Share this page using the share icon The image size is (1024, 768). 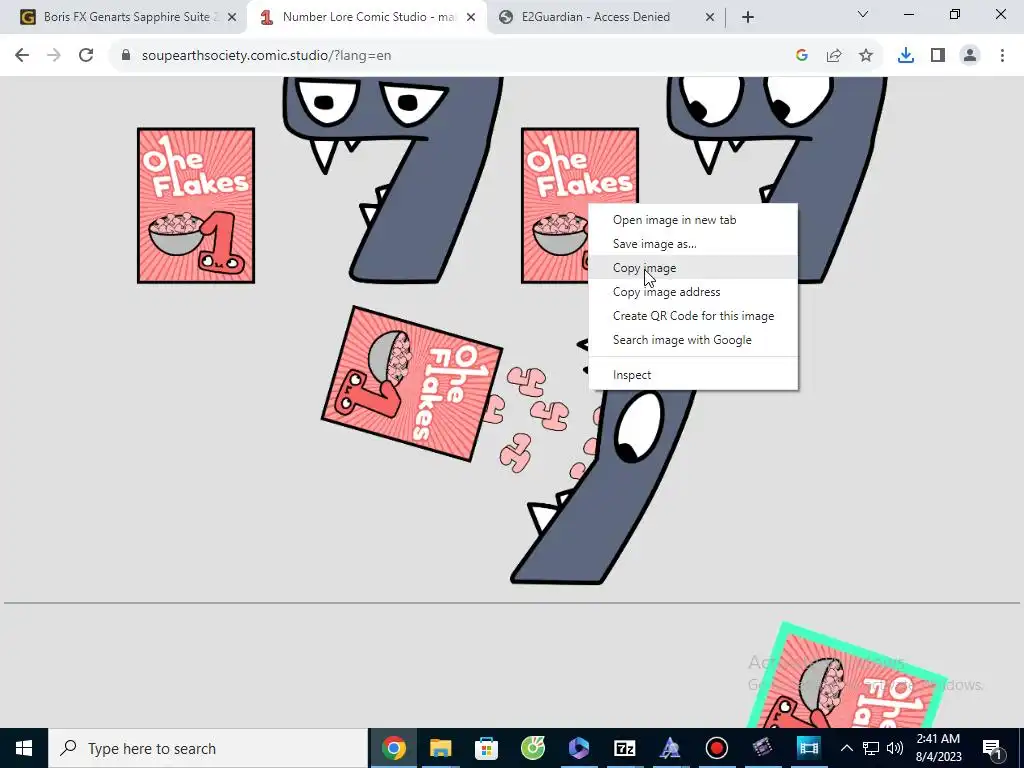coord(834,56)
